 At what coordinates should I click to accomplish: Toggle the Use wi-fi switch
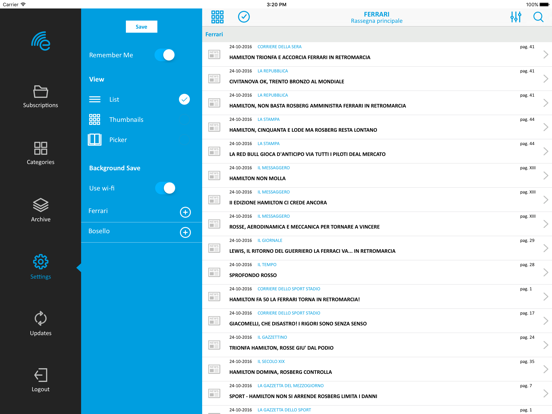click(165, 188)
